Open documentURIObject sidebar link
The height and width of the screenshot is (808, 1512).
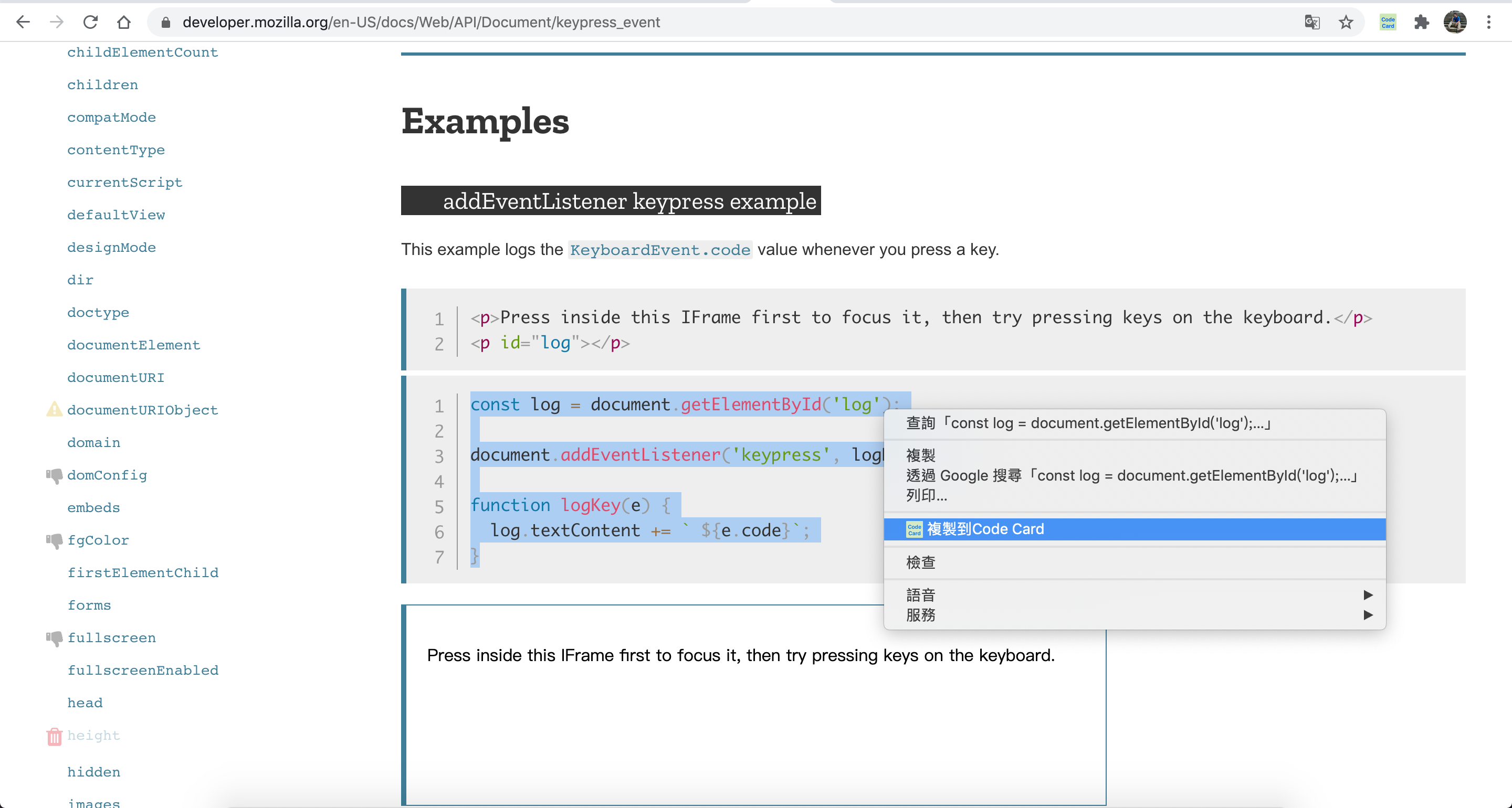pyautogui.click(x=143, y=410)
